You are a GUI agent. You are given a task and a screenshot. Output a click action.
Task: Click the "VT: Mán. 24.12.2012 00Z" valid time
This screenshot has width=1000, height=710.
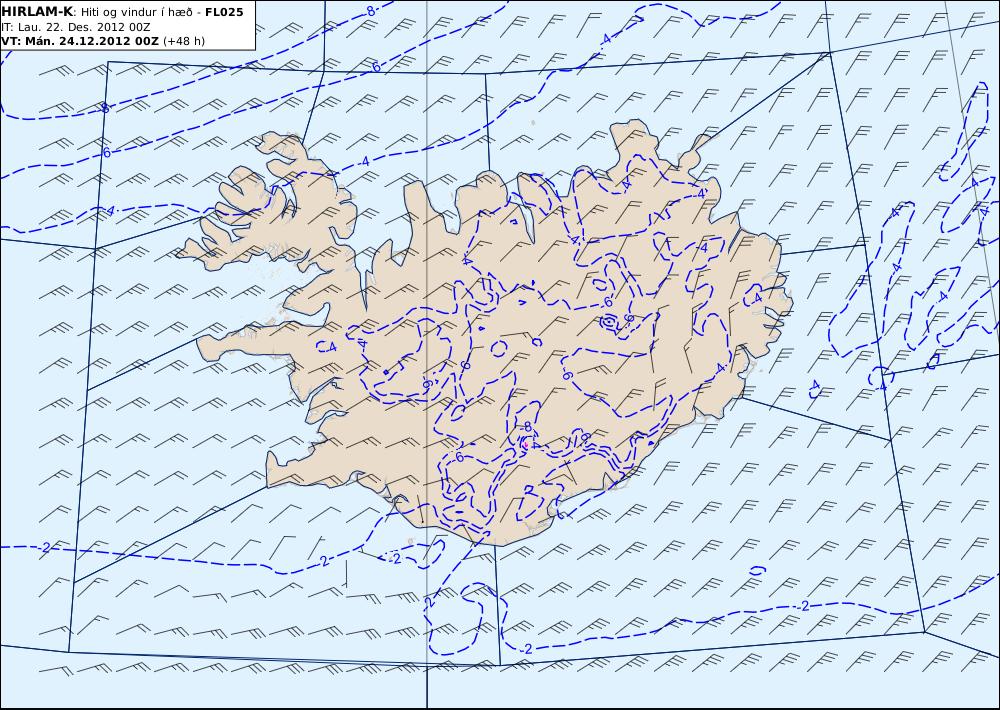80,41
